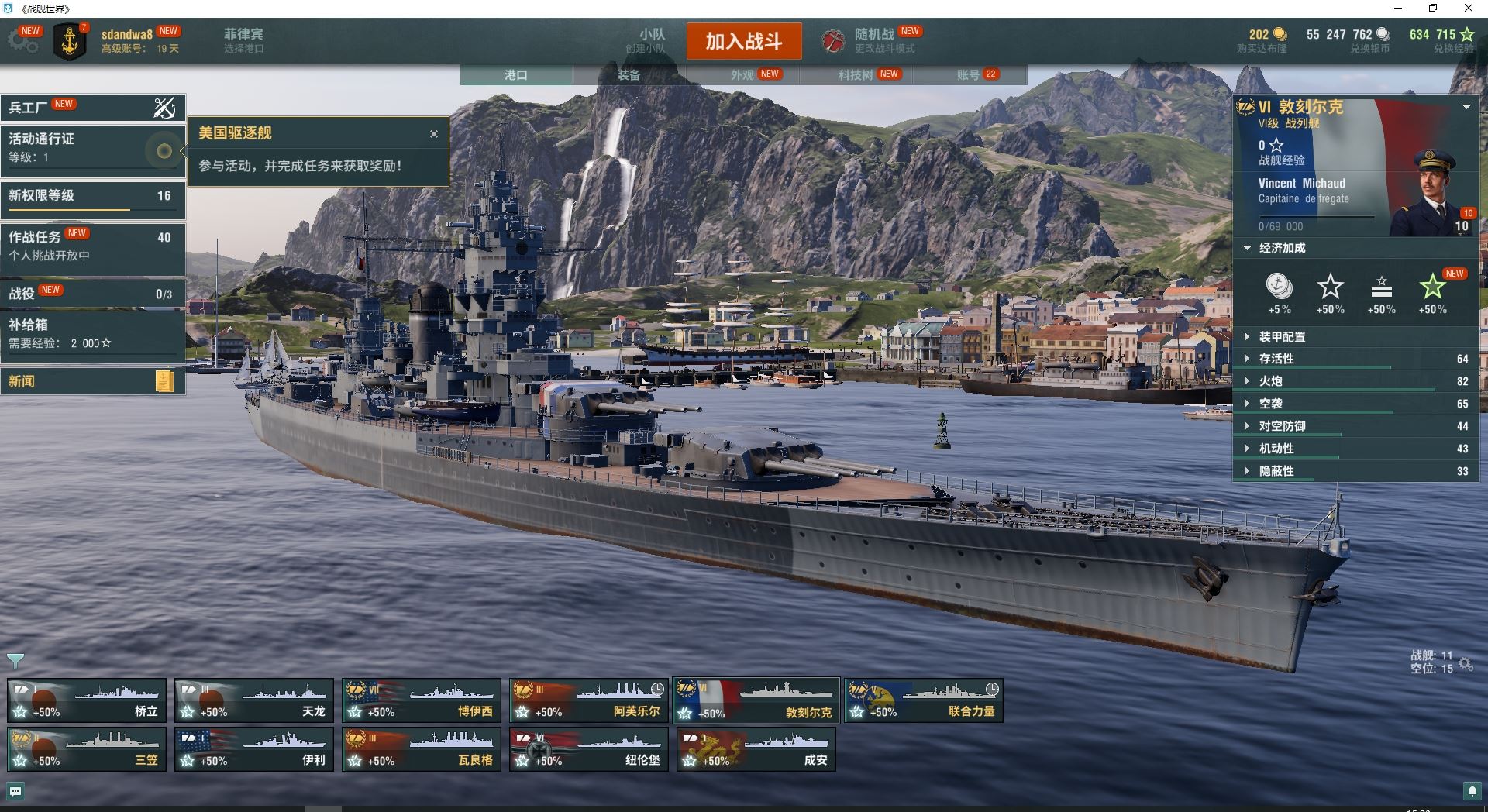Expand the 火炮 stats row

(x=1355, y=381)
